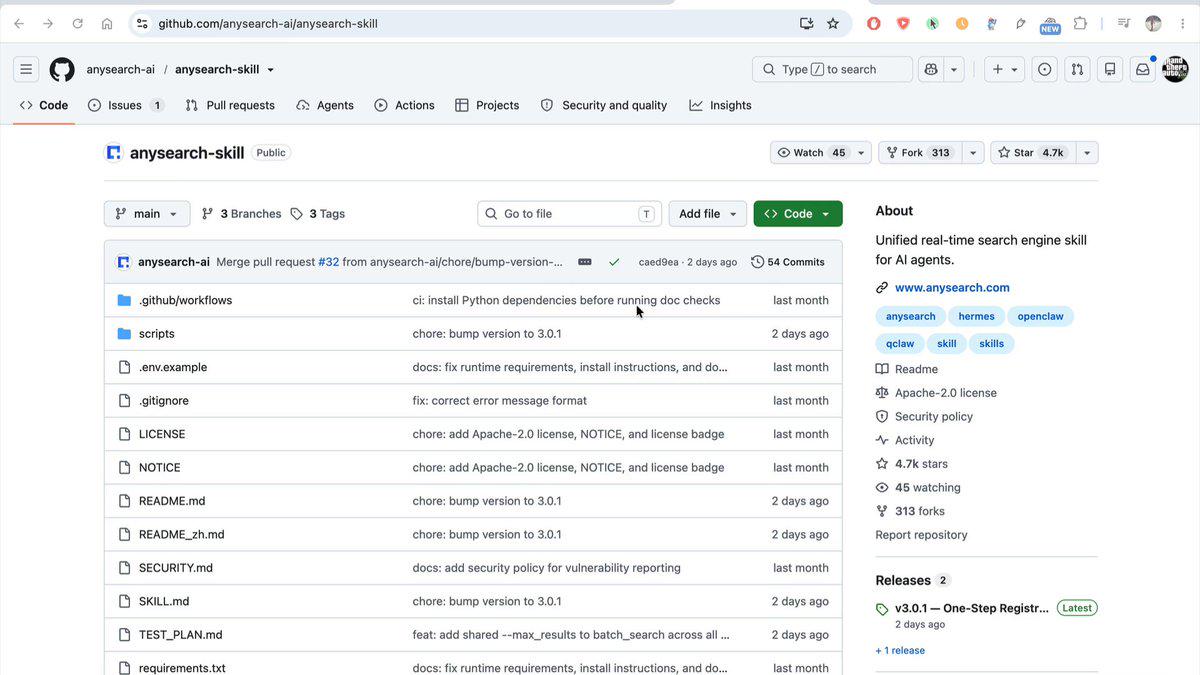Bookmark this page with the star icon
The height and width of the screenshot is (675, 1200).
tap(833, 23)
